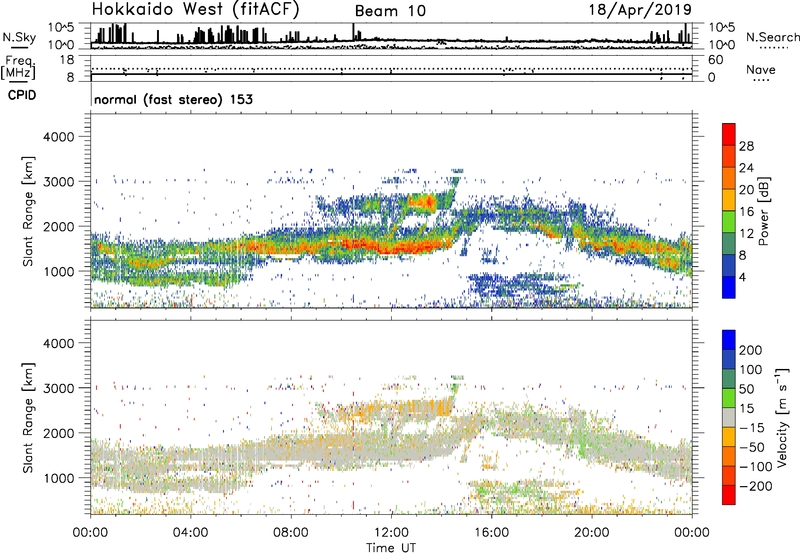Click 'normal (fast stereo) 153' text
The height and width of the screenshot is (554, 800).
pos(173,99)
